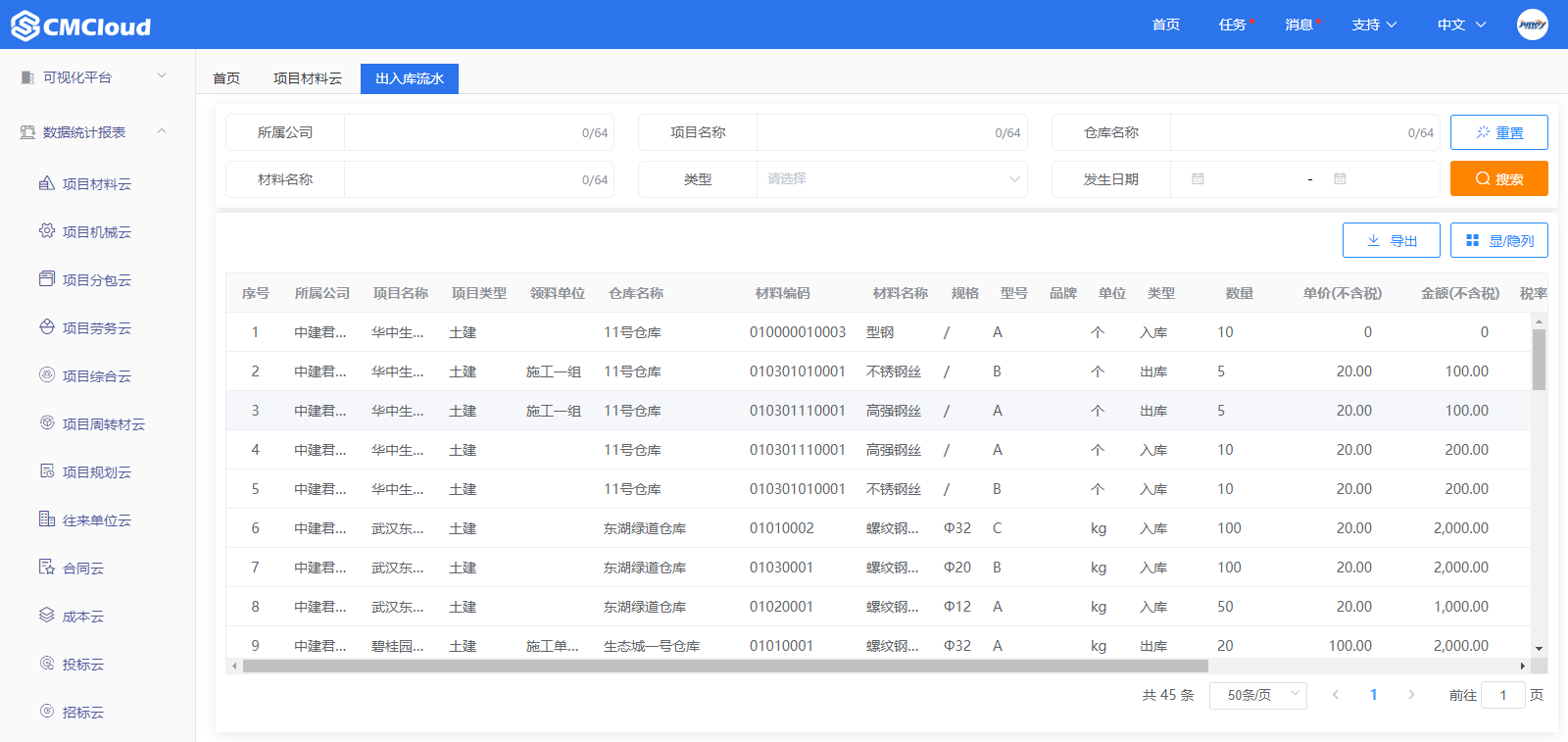Open 任务 in top navigation
Screen dimensions: 1568x742
[1233, 25]
